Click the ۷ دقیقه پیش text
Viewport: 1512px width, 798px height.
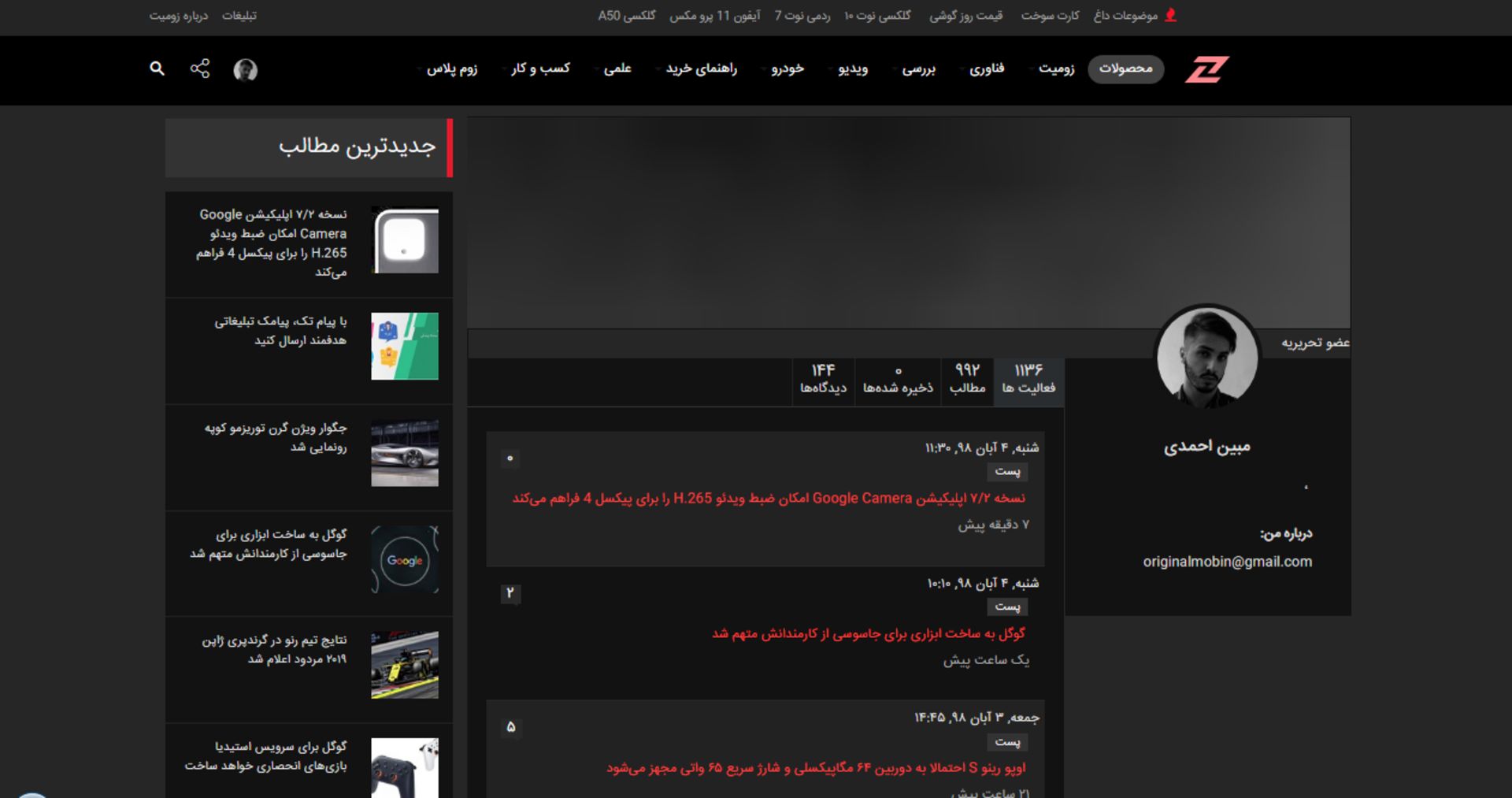pyautogui.click(x=993, y=525)
